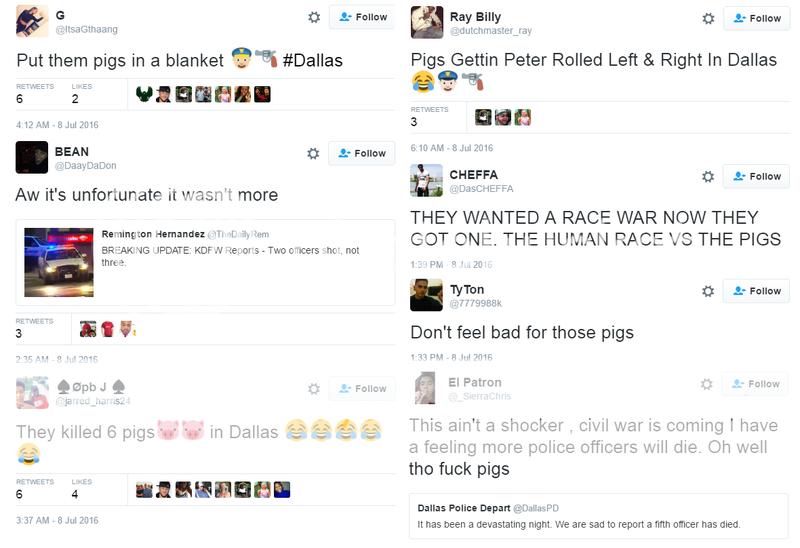
Task: Follow the user @DaayDaDon
Action: click(x=362, y=153)
